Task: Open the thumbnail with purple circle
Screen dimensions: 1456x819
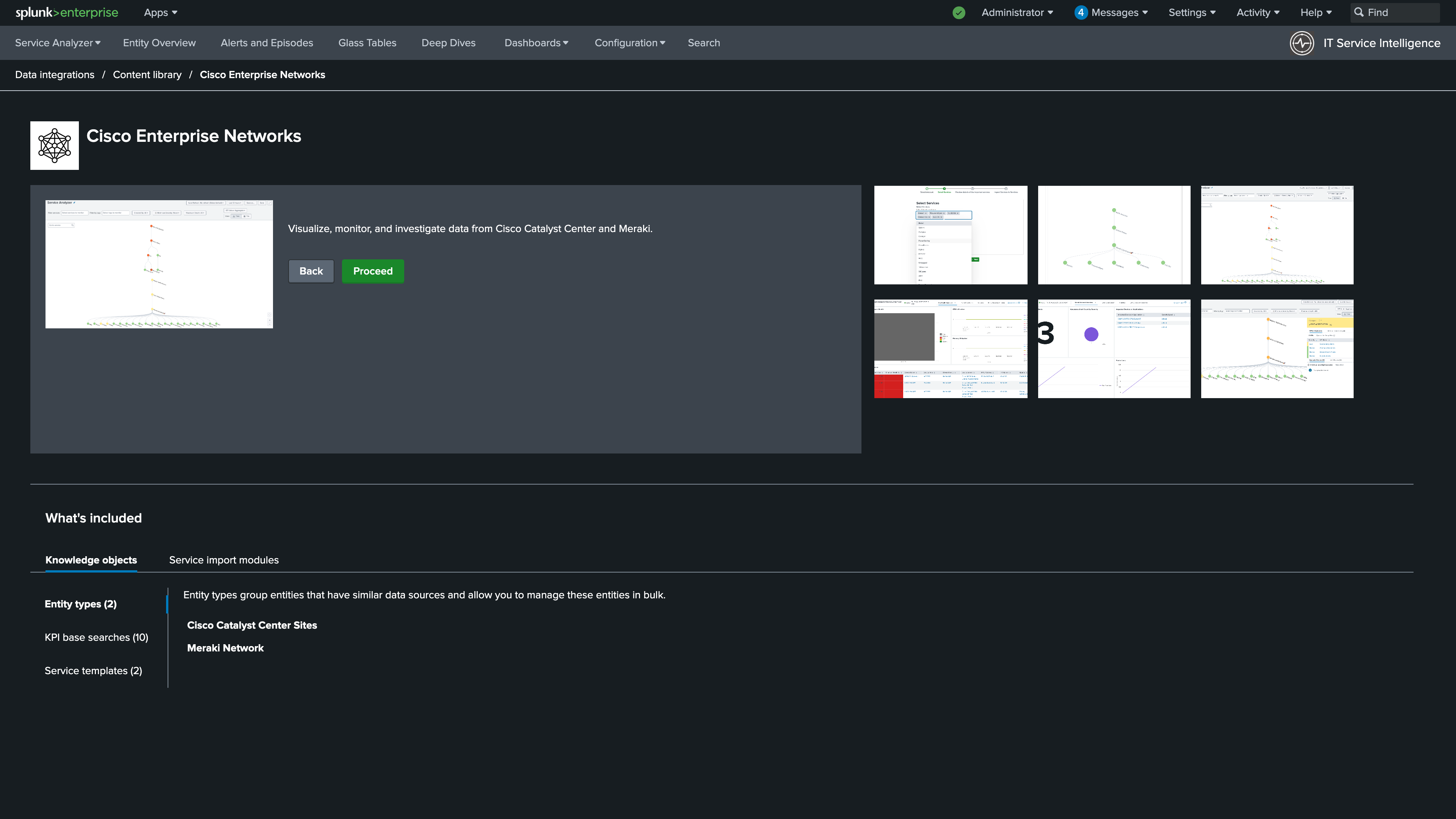Action: (x=1114, y=349)
